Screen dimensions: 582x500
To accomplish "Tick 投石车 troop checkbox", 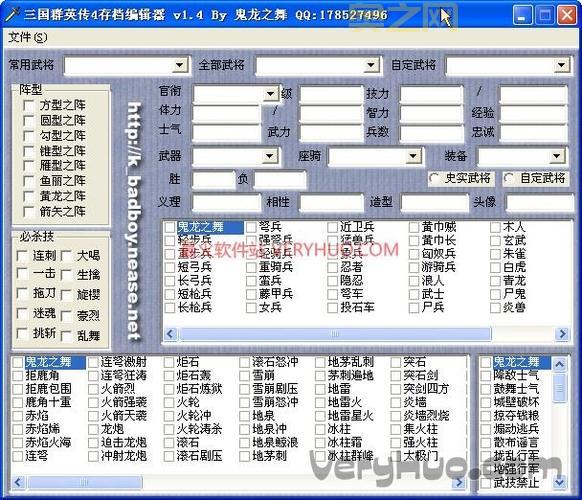I will tap(333, 308).
